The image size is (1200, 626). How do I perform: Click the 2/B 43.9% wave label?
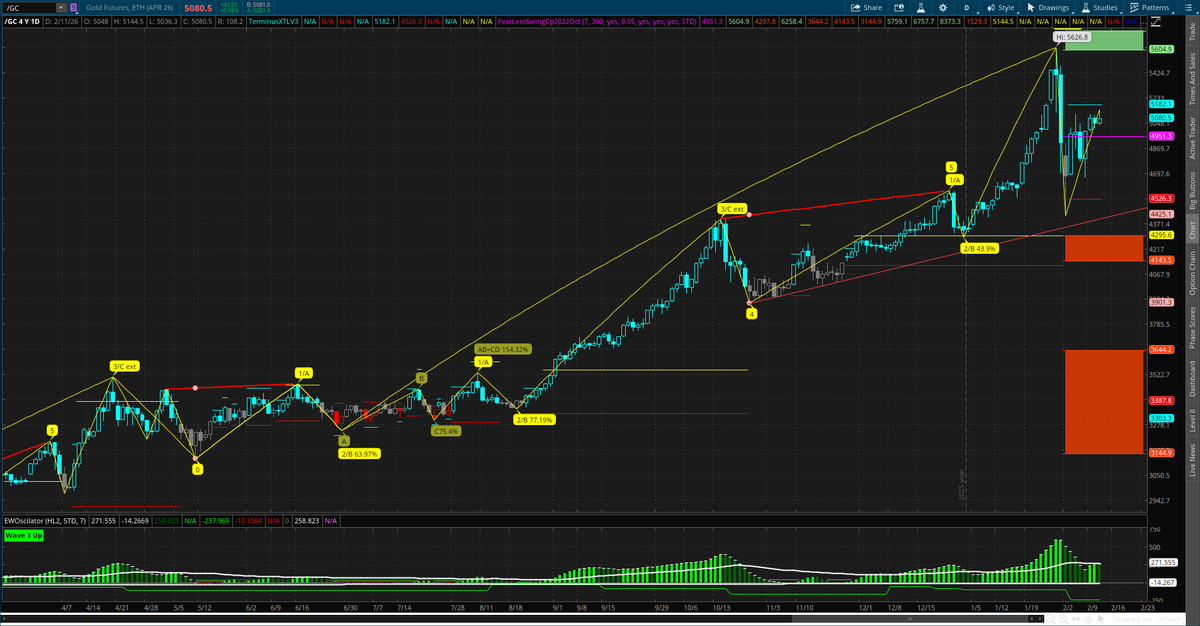[979, 248]
